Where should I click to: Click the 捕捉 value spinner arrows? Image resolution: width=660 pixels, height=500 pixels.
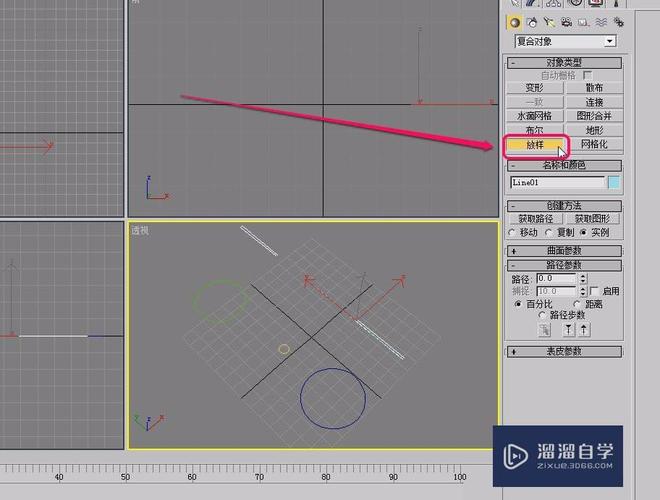(583, 291)
